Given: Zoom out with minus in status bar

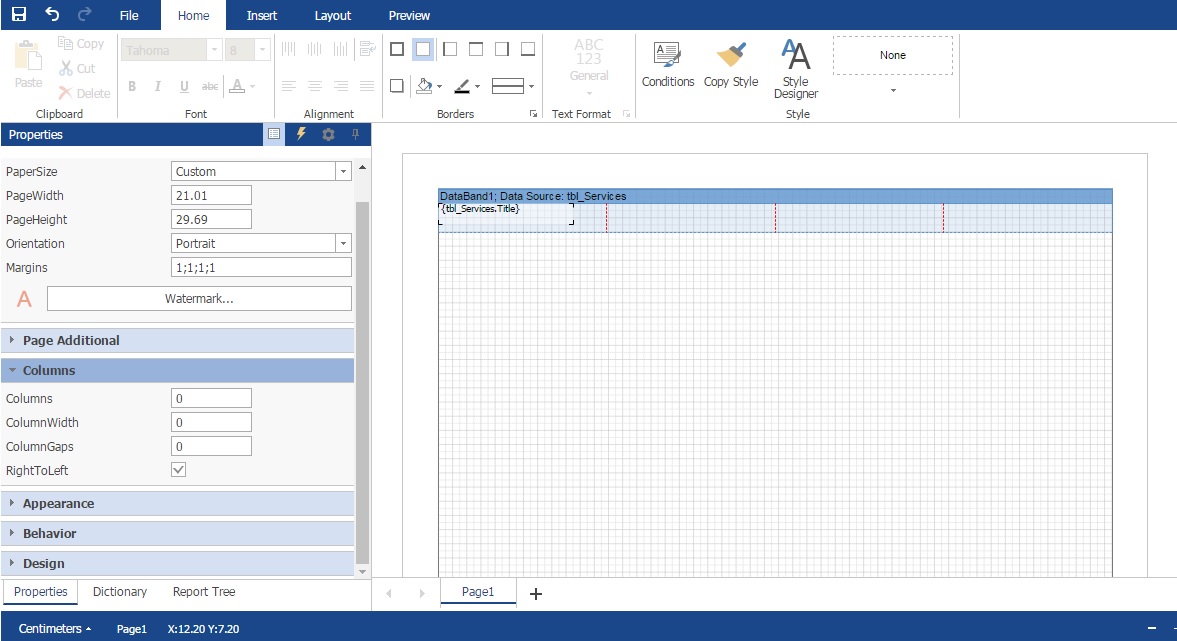Looking at the screenshot, I should [x=1151, y=628].
